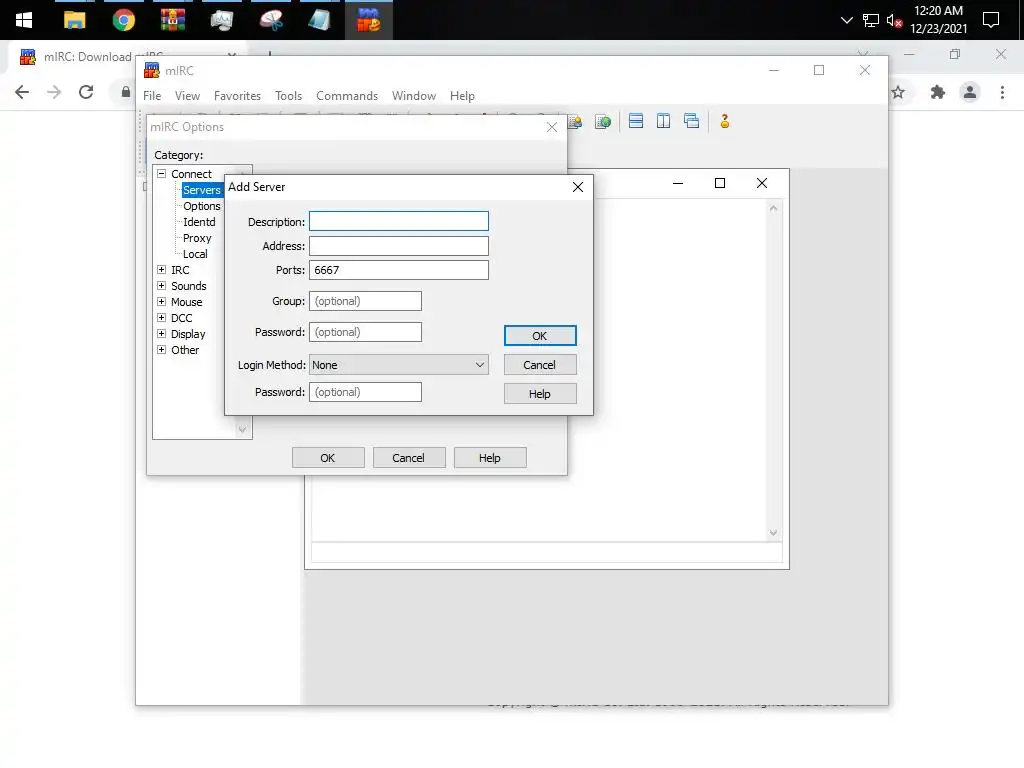Select Local under Connect
This screenshot has height=768, width=1024.
[195, 254]
